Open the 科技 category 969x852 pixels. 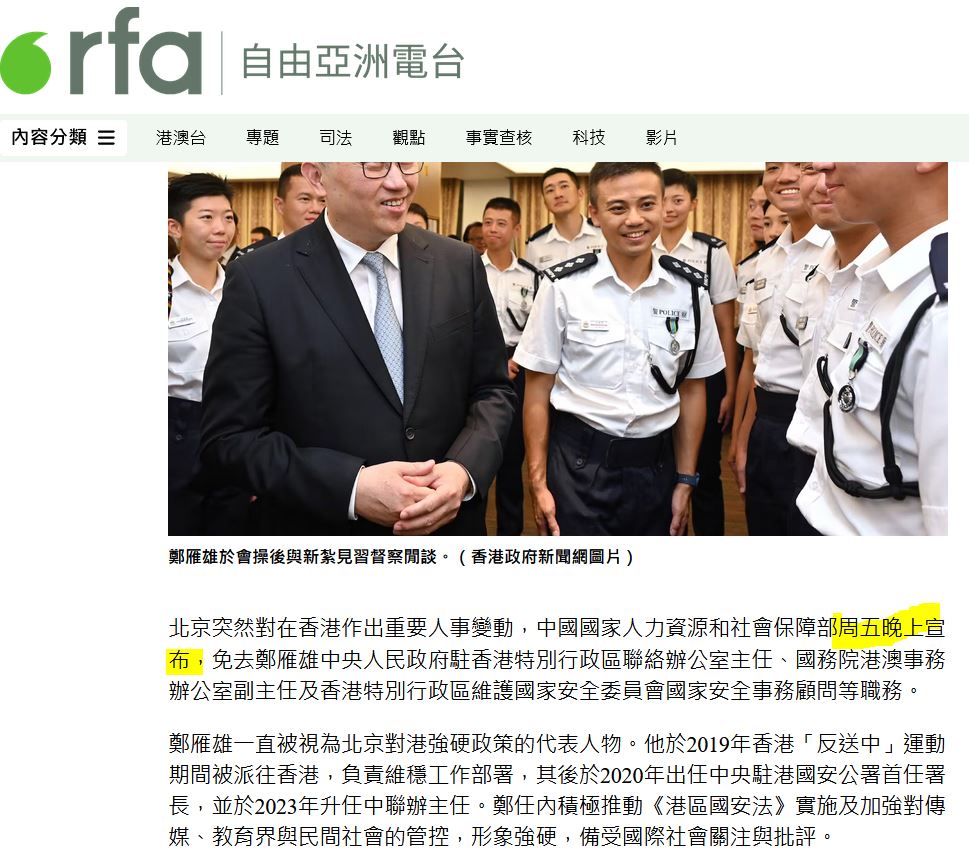tap(588, 137)
